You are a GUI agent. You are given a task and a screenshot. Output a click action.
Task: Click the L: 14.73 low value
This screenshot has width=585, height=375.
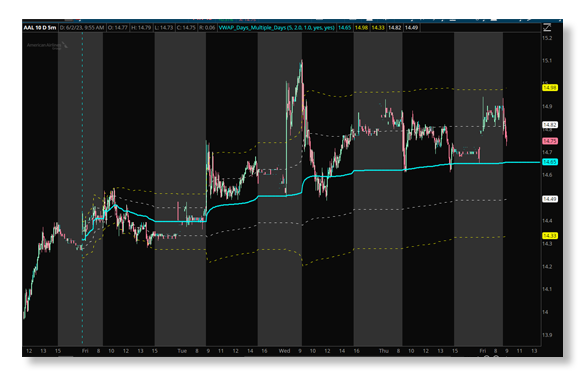click(x=164, y=28)
